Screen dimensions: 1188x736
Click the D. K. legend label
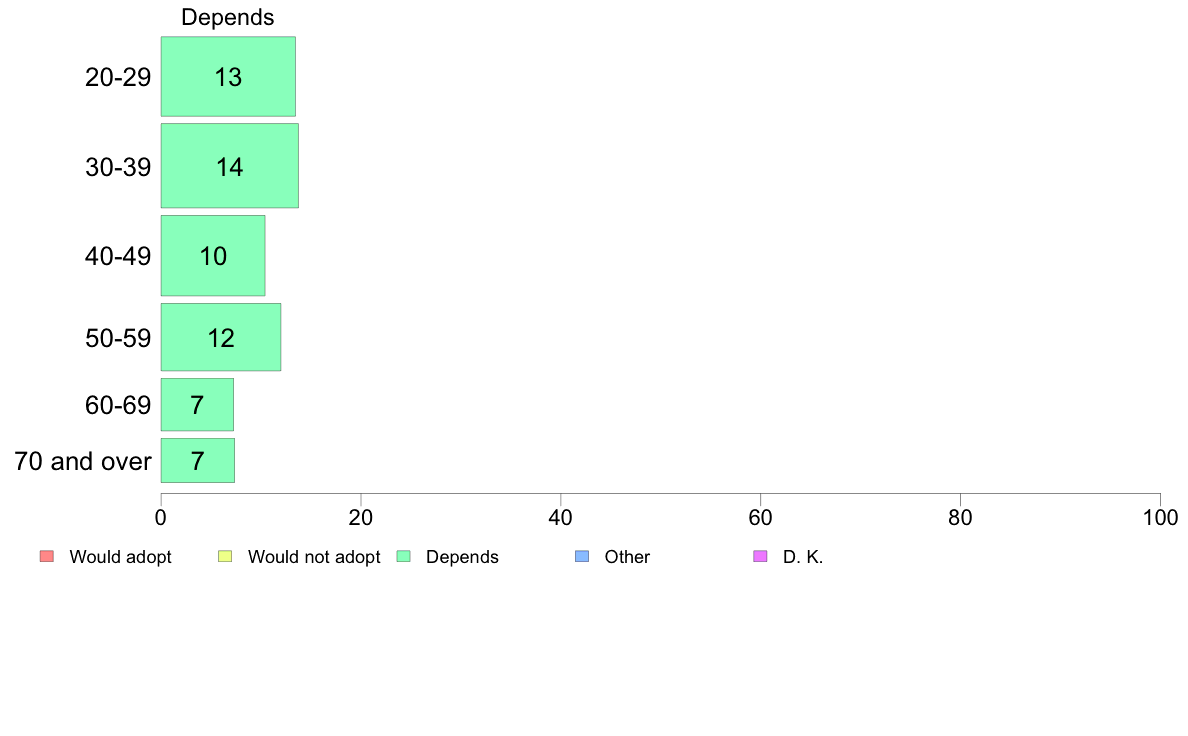(x=803, y=557)
